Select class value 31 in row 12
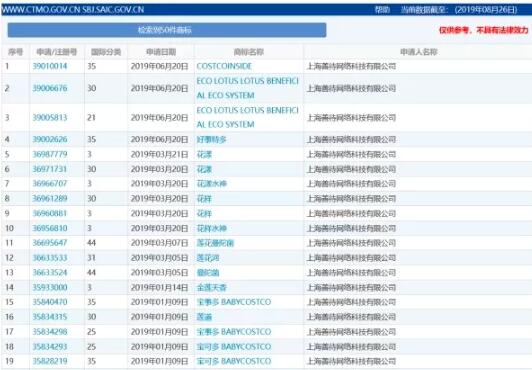This screenshot has width=532, height=370. click(92, 258)
